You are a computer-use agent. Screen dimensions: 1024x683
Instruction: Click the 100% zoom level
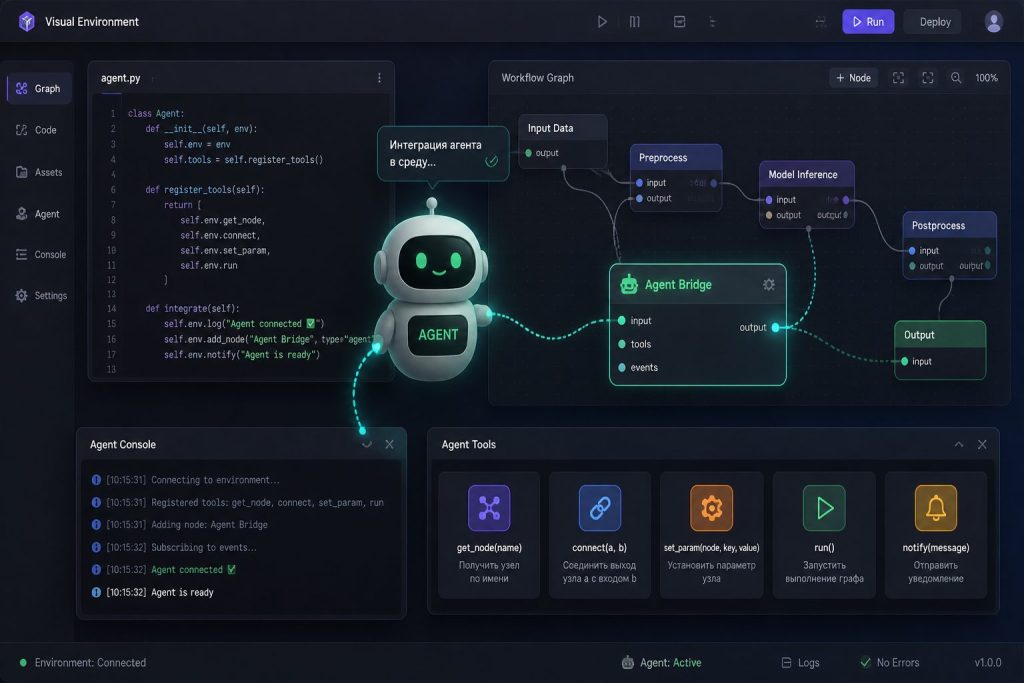coord(986,78)
